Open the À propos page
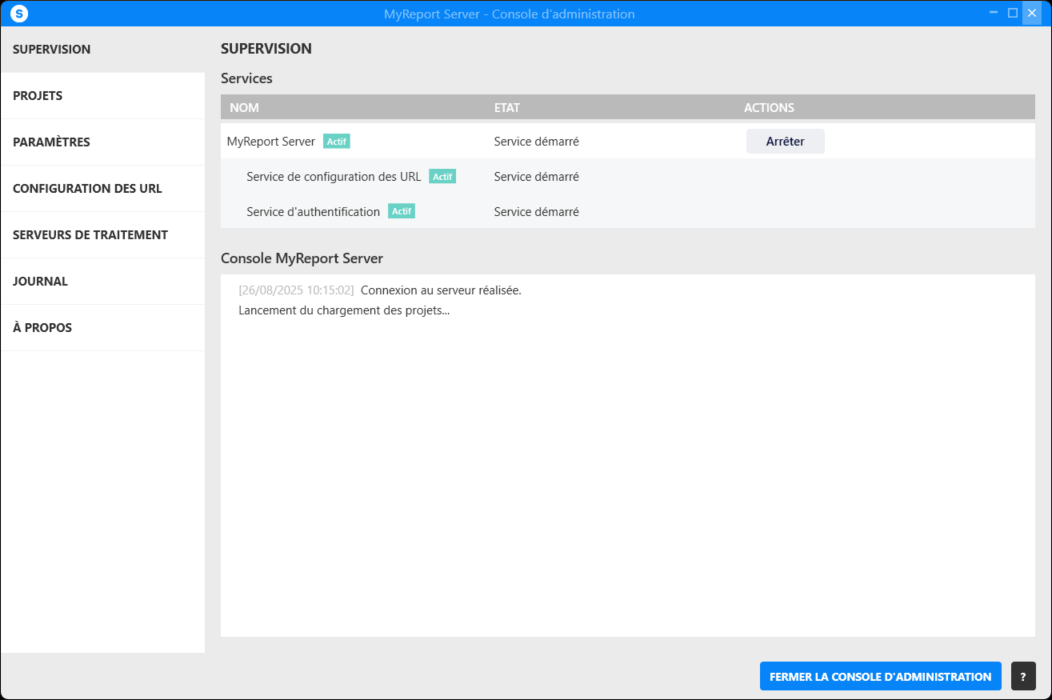Image resolution: width=1052 pixels, height=700 pixels. 42,328
